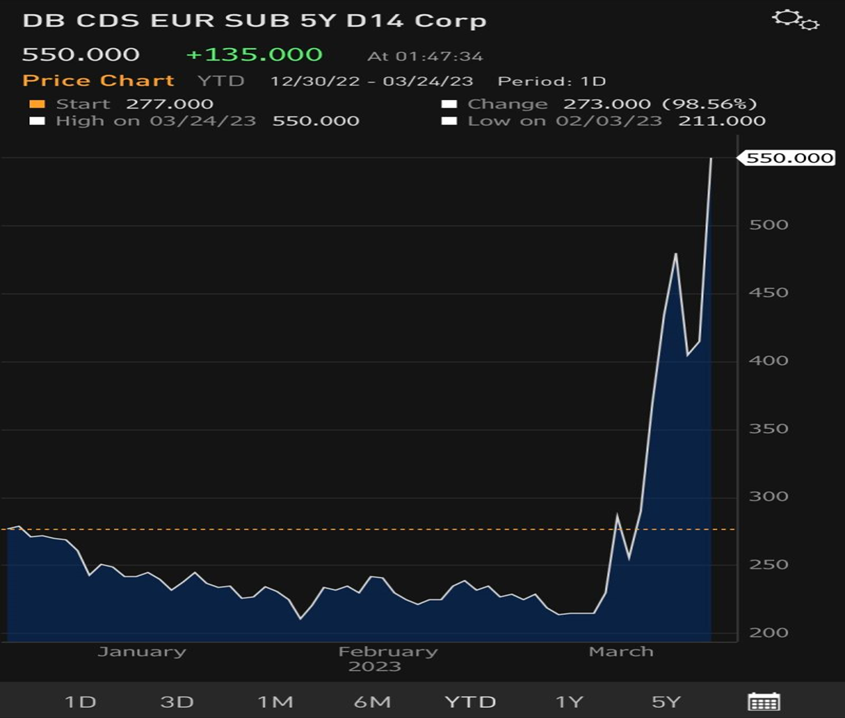Switch to the 6M range
845x718 pixels.
372,702
